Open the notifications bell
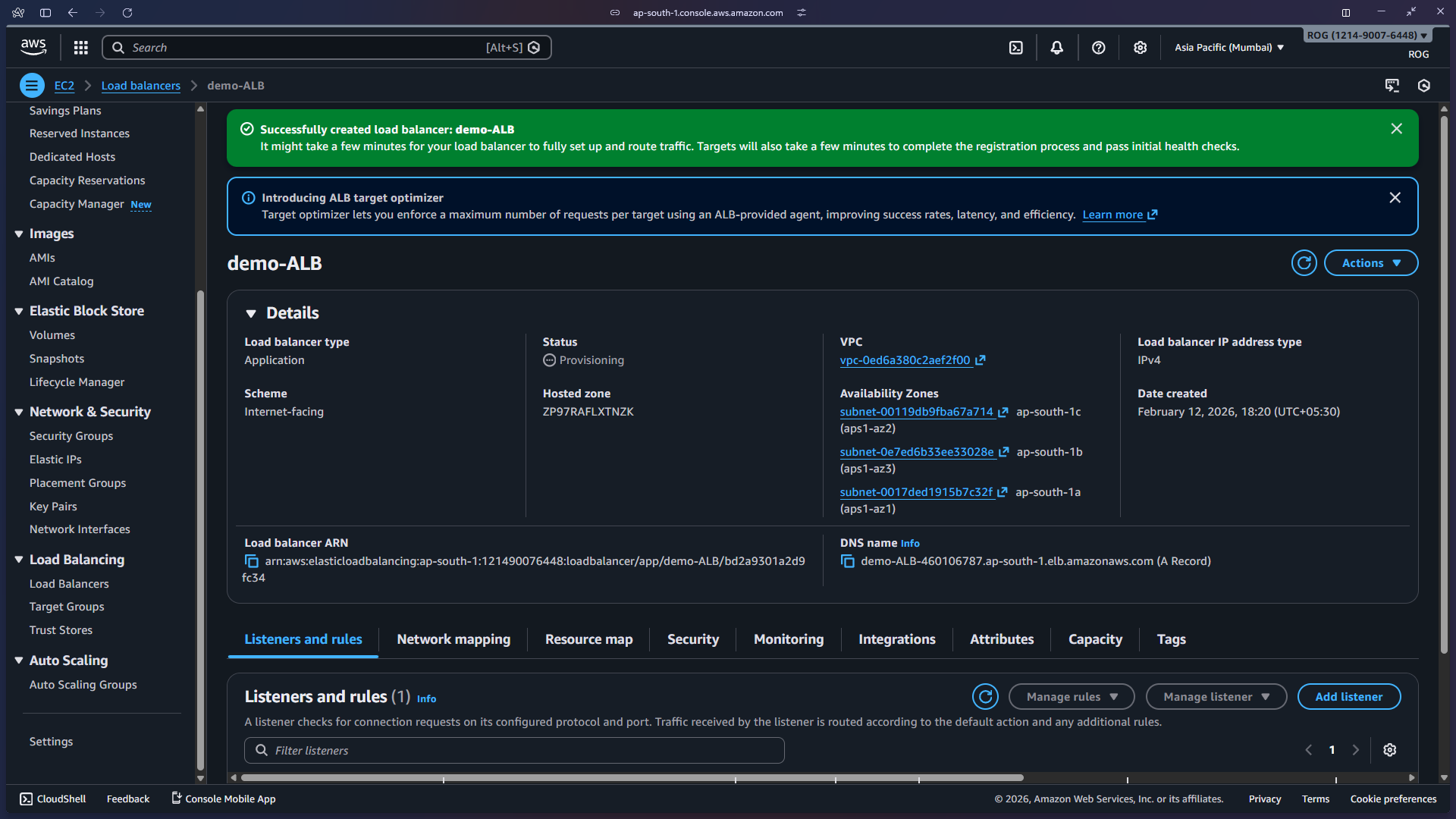The width and height of the screenshot is (1456, 819). [1056, 48]
